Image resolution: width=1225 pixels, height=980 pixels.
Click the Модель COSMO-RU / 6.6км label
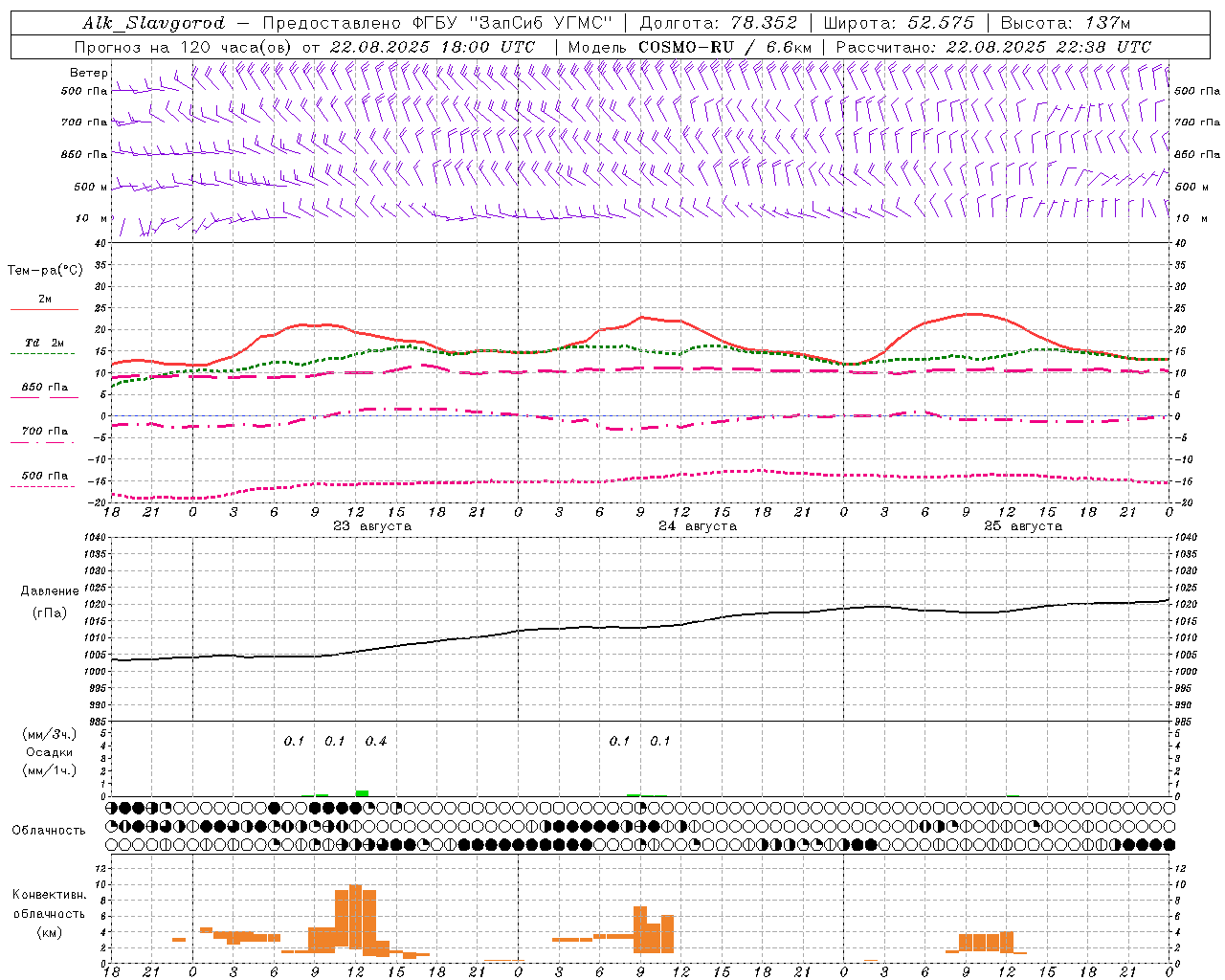pyautogui.click(x=689, y=47)
